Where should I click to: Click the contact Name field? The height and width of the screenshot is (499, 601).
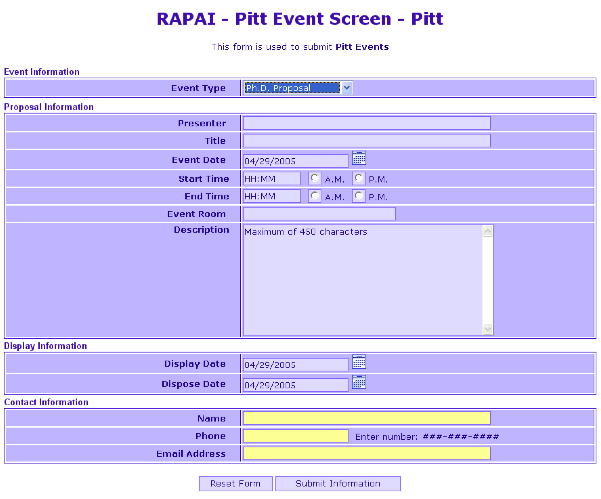click(x=366, y=418)
